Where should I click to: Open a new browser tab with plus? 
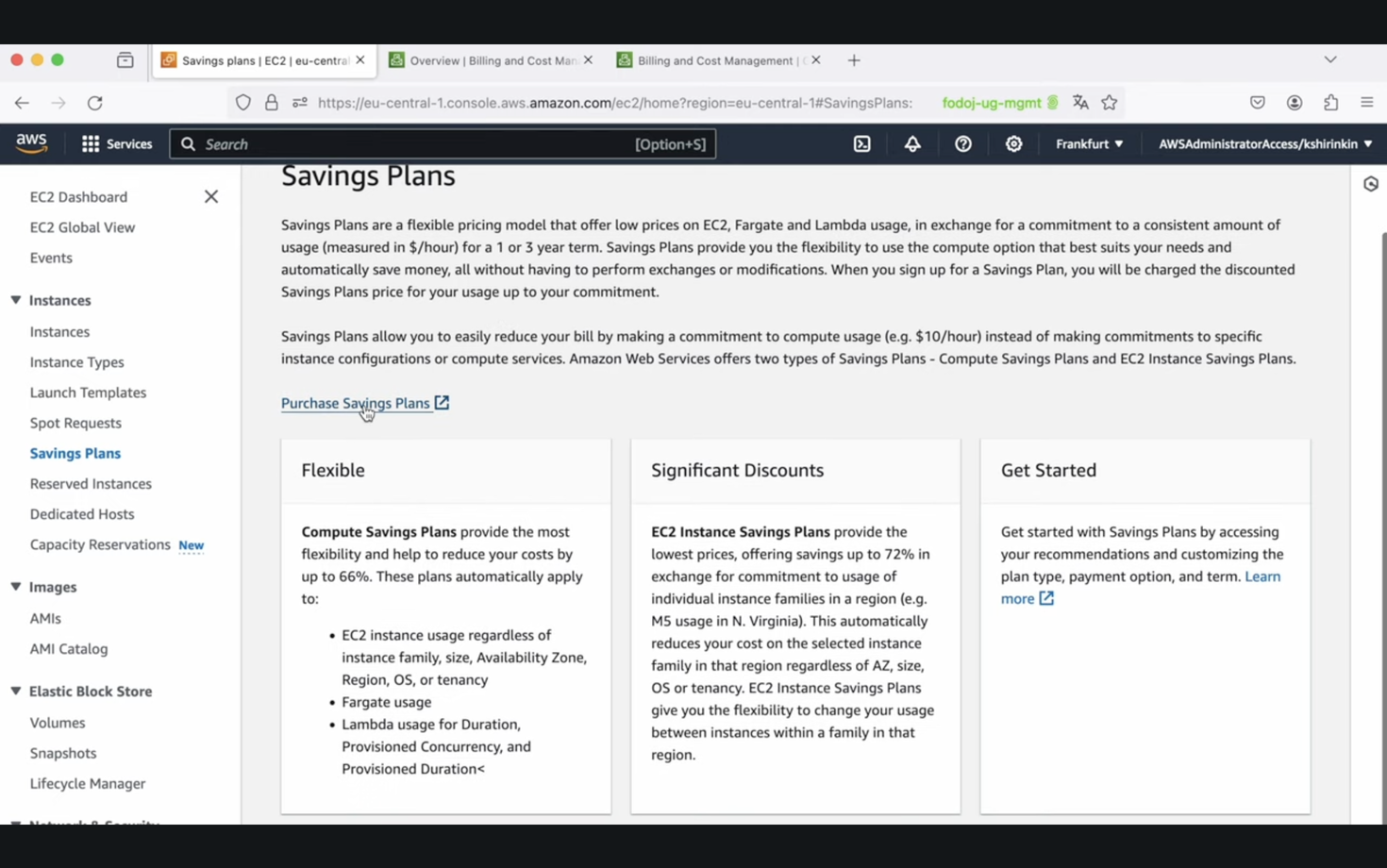coord(854,60)
